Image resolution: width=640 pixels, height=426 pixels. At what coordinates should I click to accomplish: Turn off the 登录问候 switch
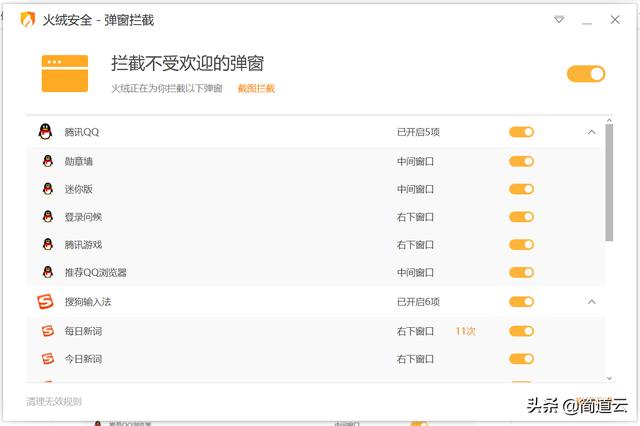point(521,217)
